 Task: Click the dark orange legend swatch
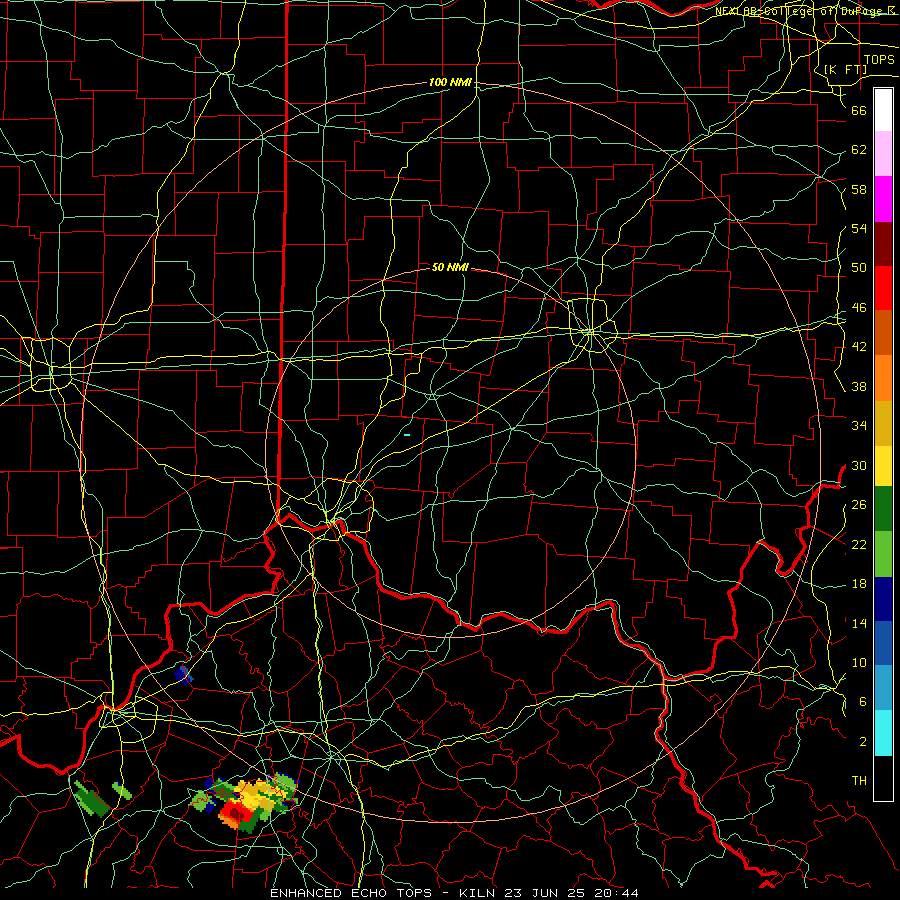pyautogui.click(x=883, y=333)
